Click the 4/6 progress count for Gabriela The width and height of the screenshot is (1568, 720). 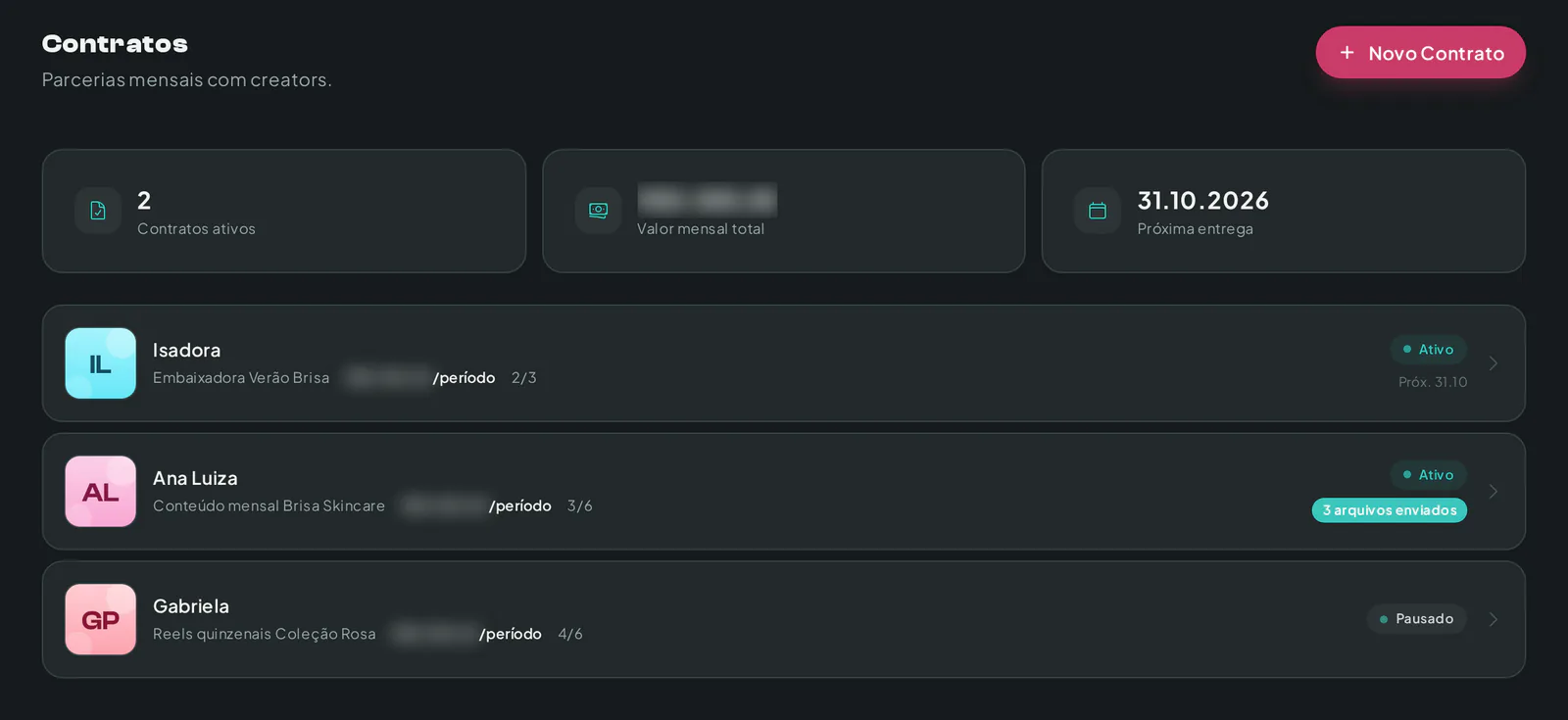point(570,634)
